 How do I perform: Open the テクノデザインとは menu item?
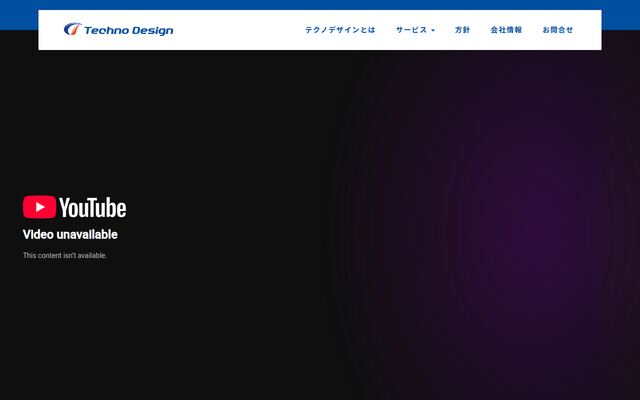340,30
